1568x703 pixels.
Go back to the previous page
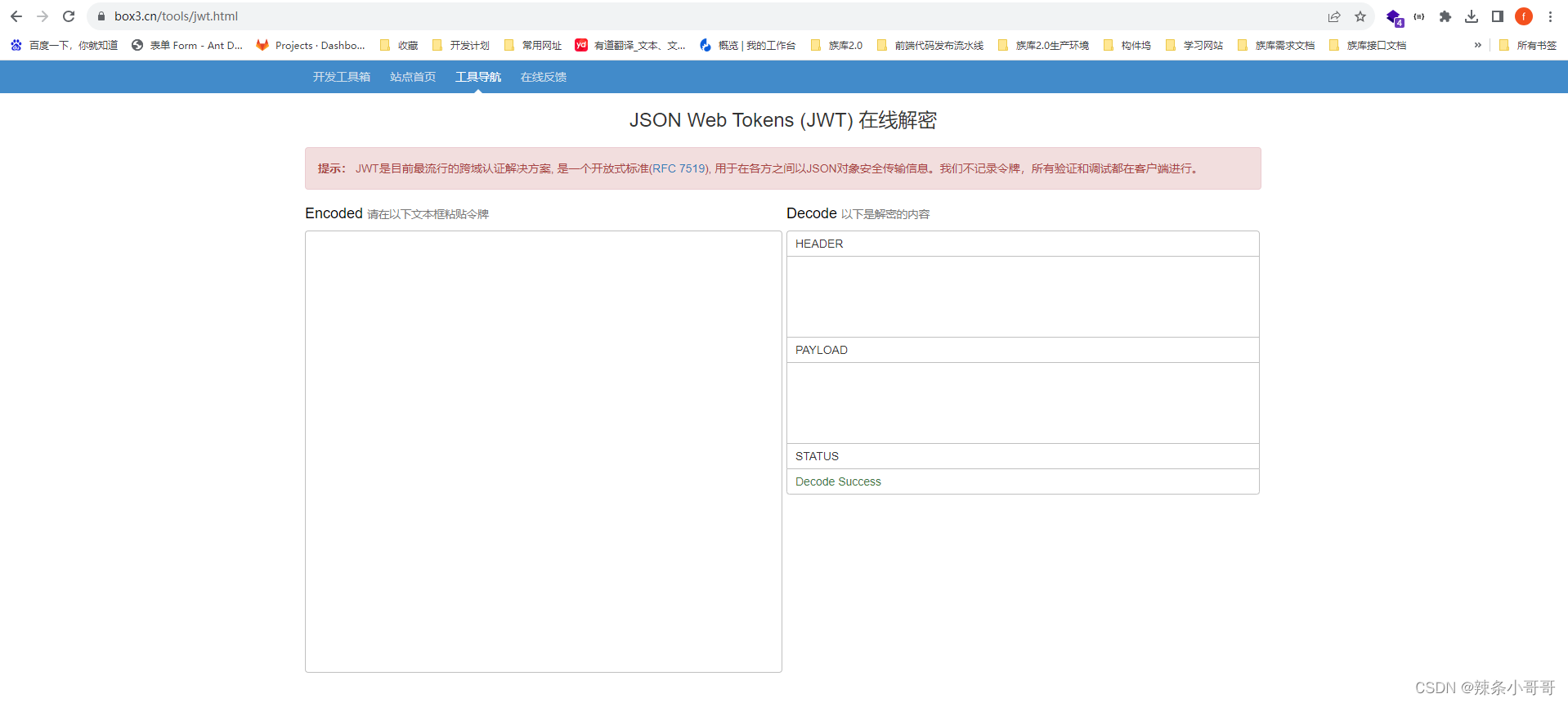pos(16,16)
